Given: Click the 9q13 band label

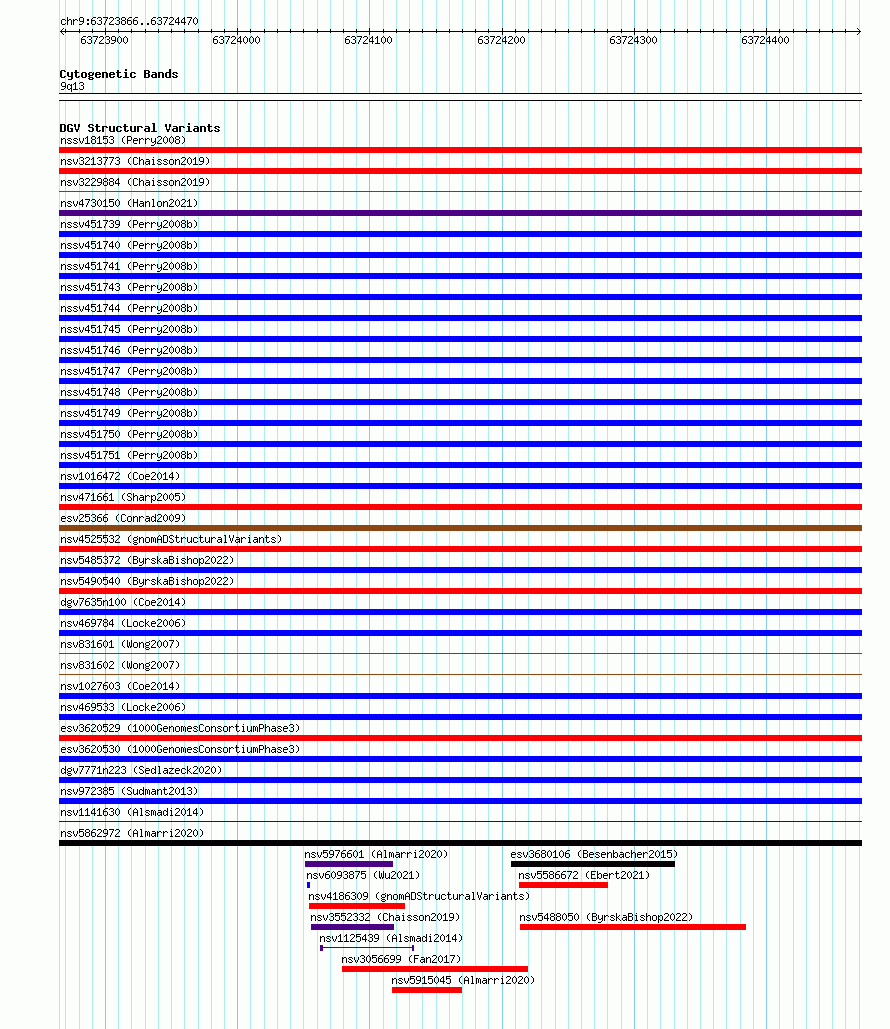Looking at the screenshot, I should point(72,87).
